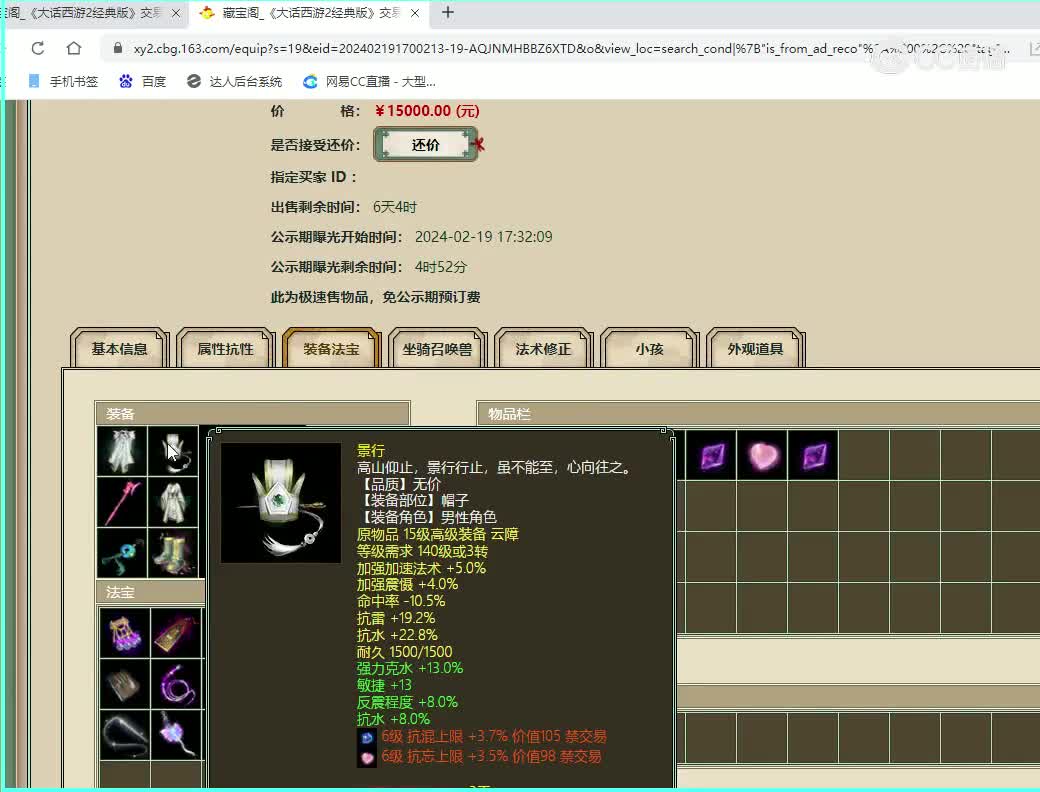Screen dimensions: 1040x792
Task: Click the 还价 bargain button
Action: point(425,145)
